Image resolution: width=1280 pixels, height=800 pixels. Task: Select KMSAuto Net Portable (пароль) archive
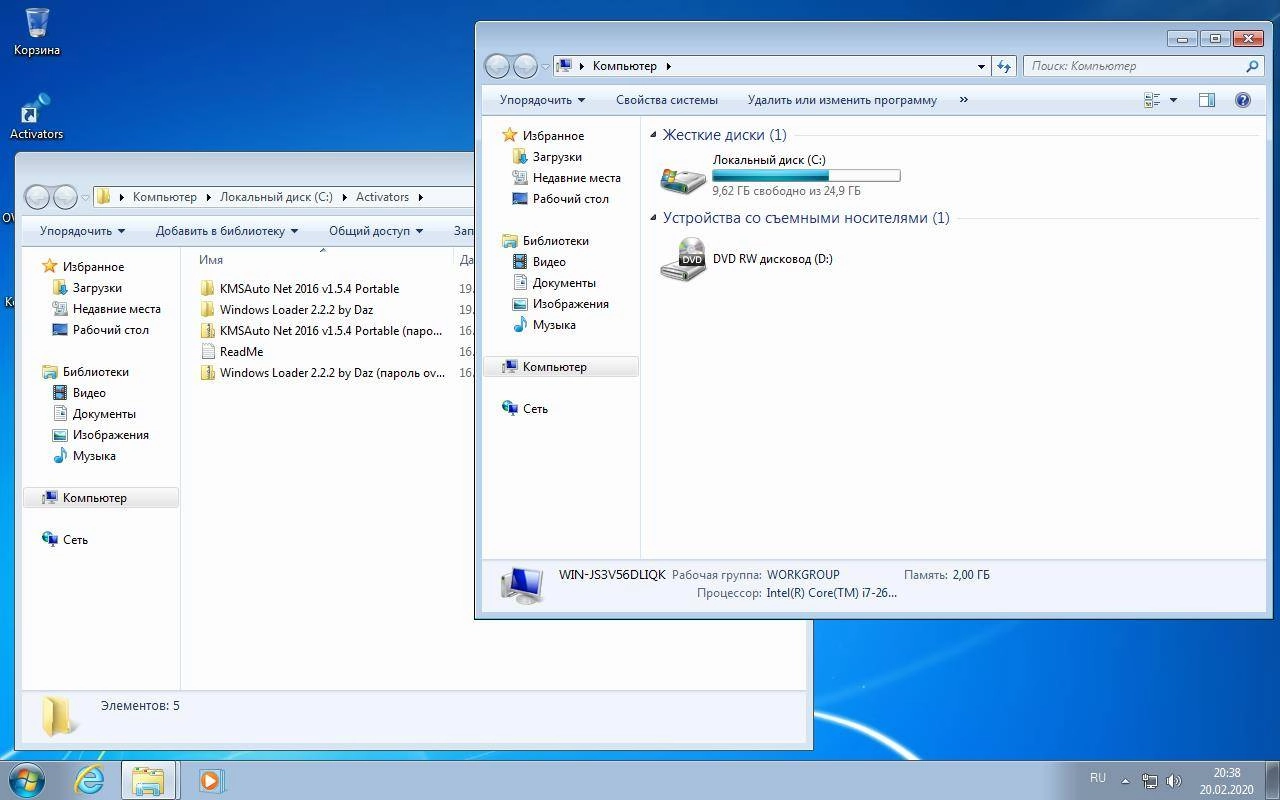coord(323,331)
